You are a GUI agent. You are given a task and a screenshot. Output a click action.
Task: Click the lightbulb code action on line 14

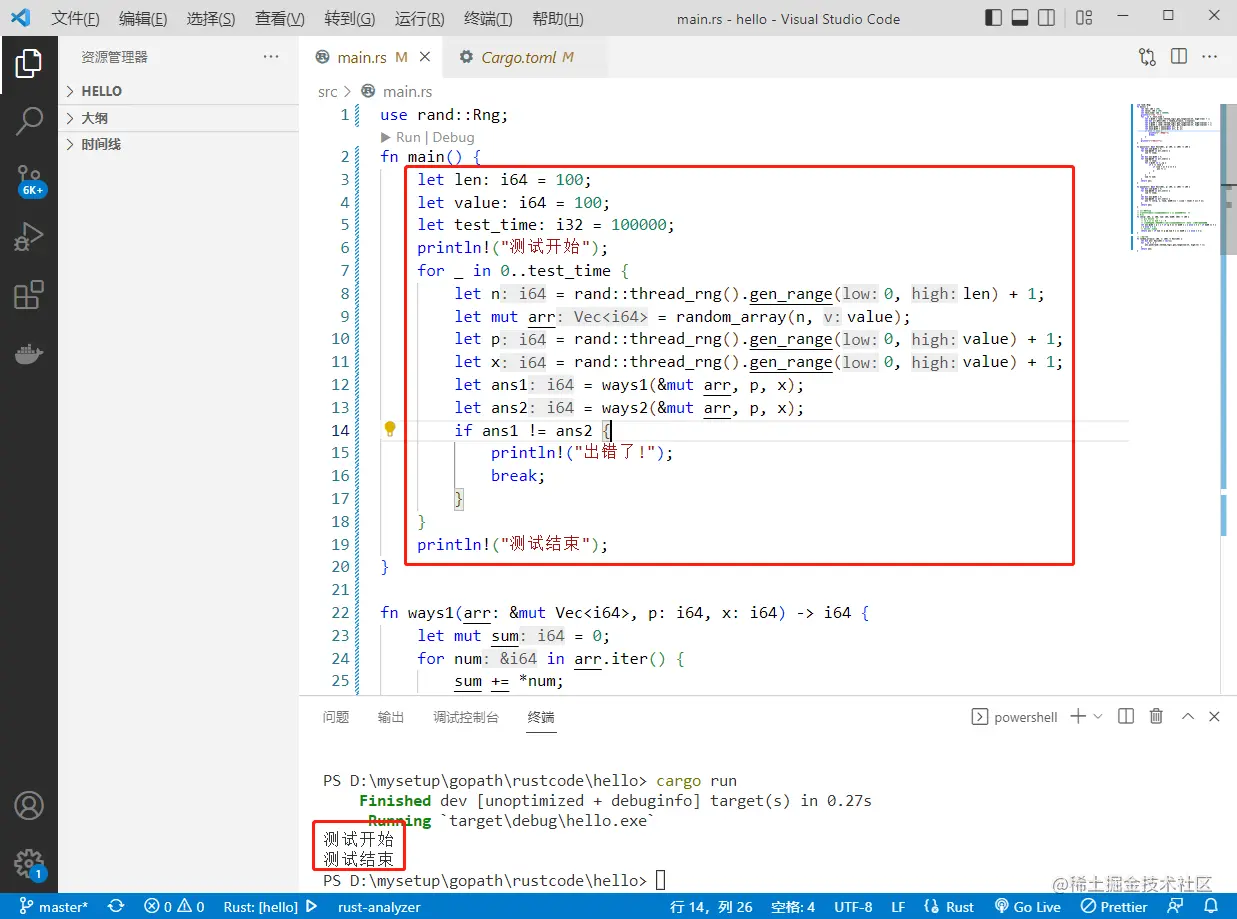click(x=390, y=429)
